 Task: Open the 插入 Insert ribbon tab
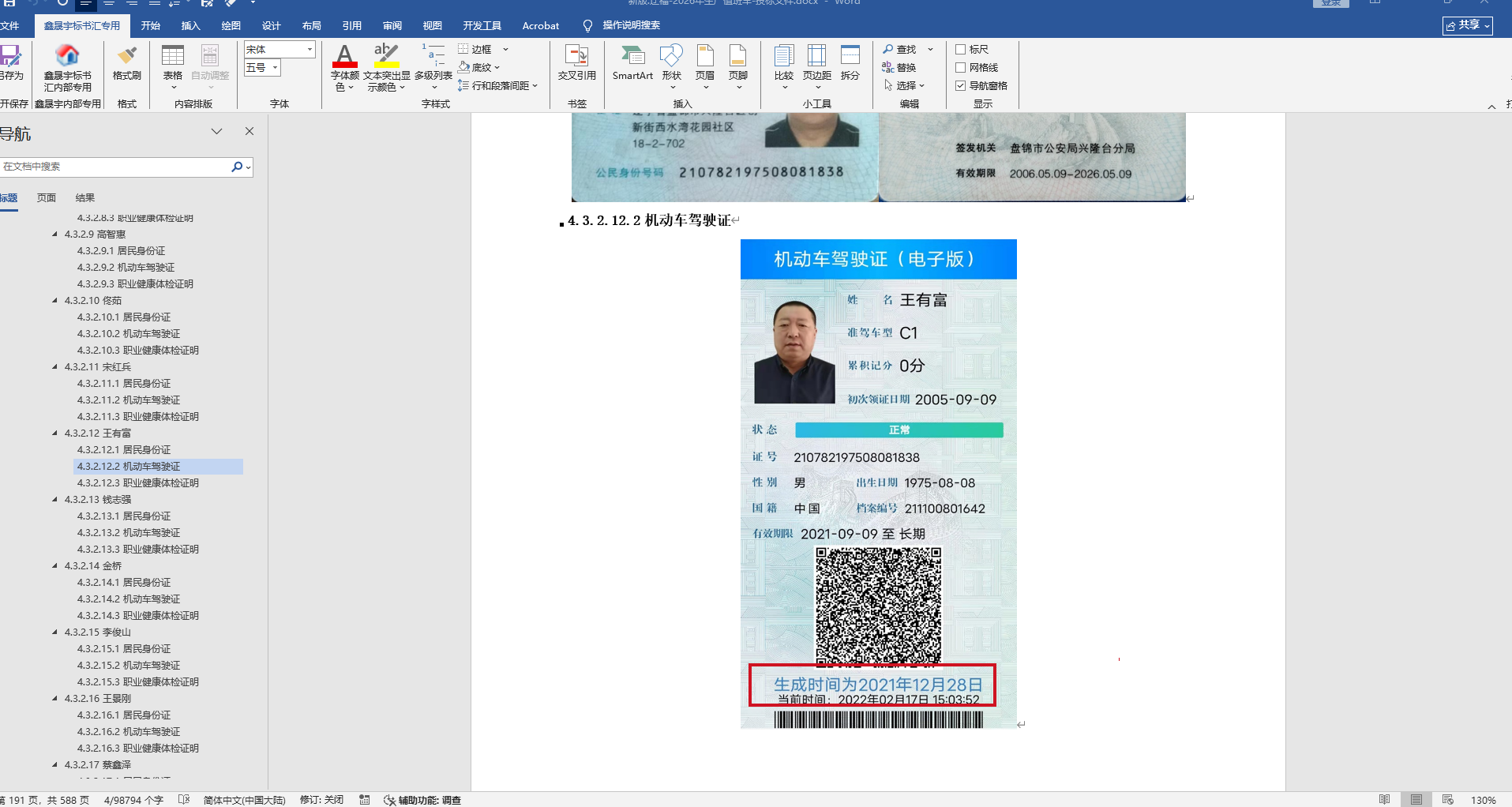point(190,25)
